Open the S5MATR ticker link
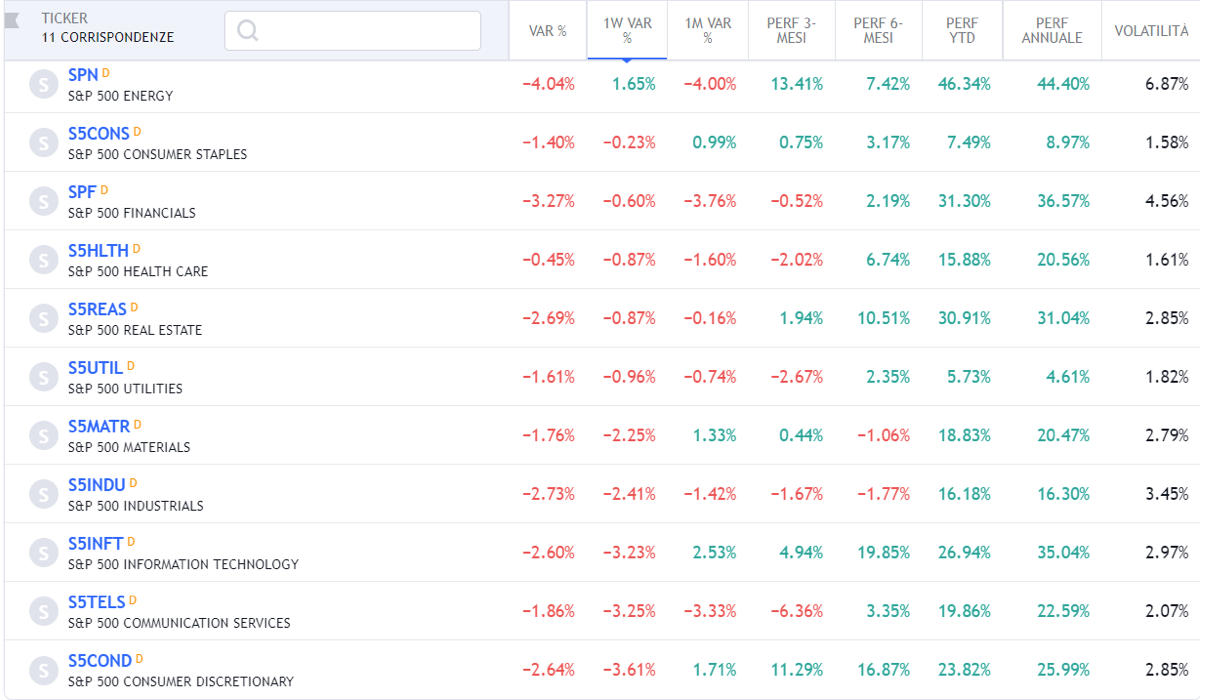This screenshot has height=700, width=1206. click(99, 426)
